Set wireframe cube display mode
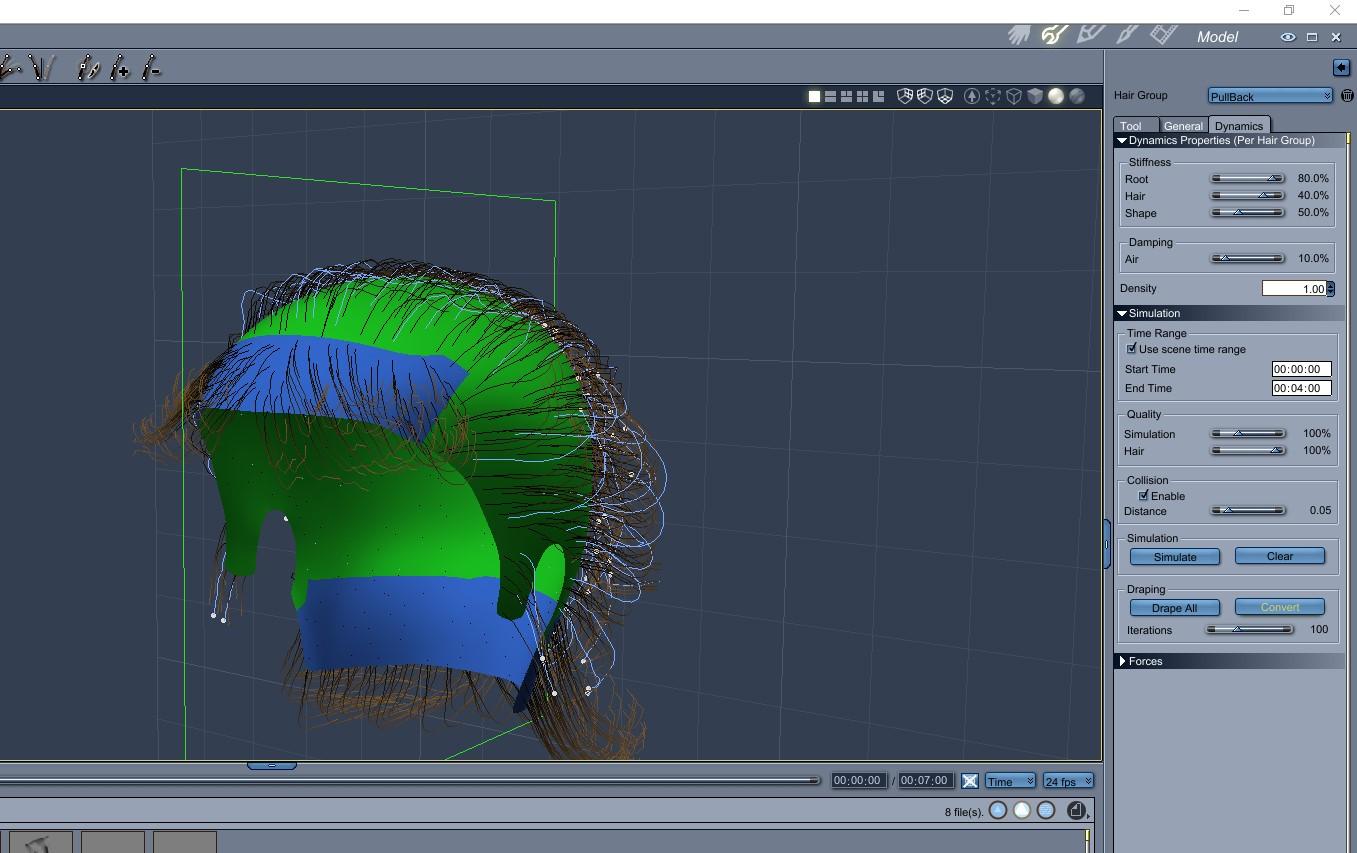The width and height of the screenshot is (1357, 853). (1014, 97)
